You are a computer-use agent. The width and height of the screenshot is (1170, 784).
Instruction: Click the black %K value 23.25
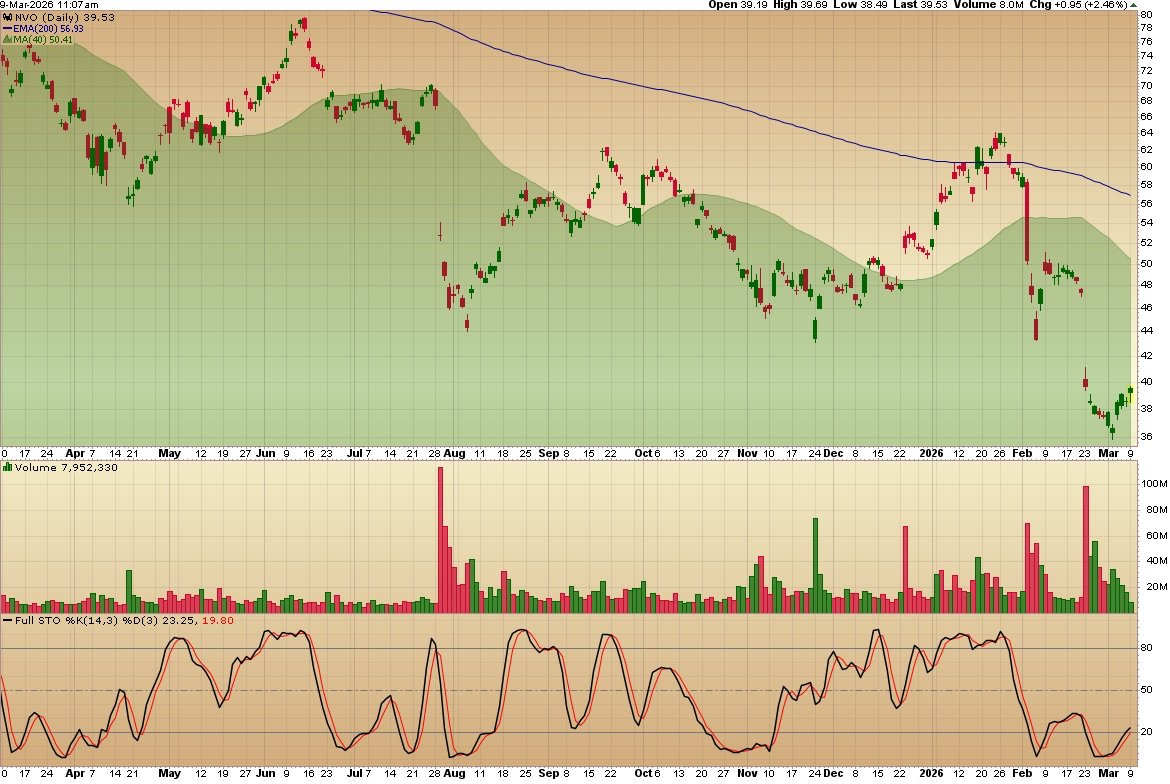tap(180, 620)
